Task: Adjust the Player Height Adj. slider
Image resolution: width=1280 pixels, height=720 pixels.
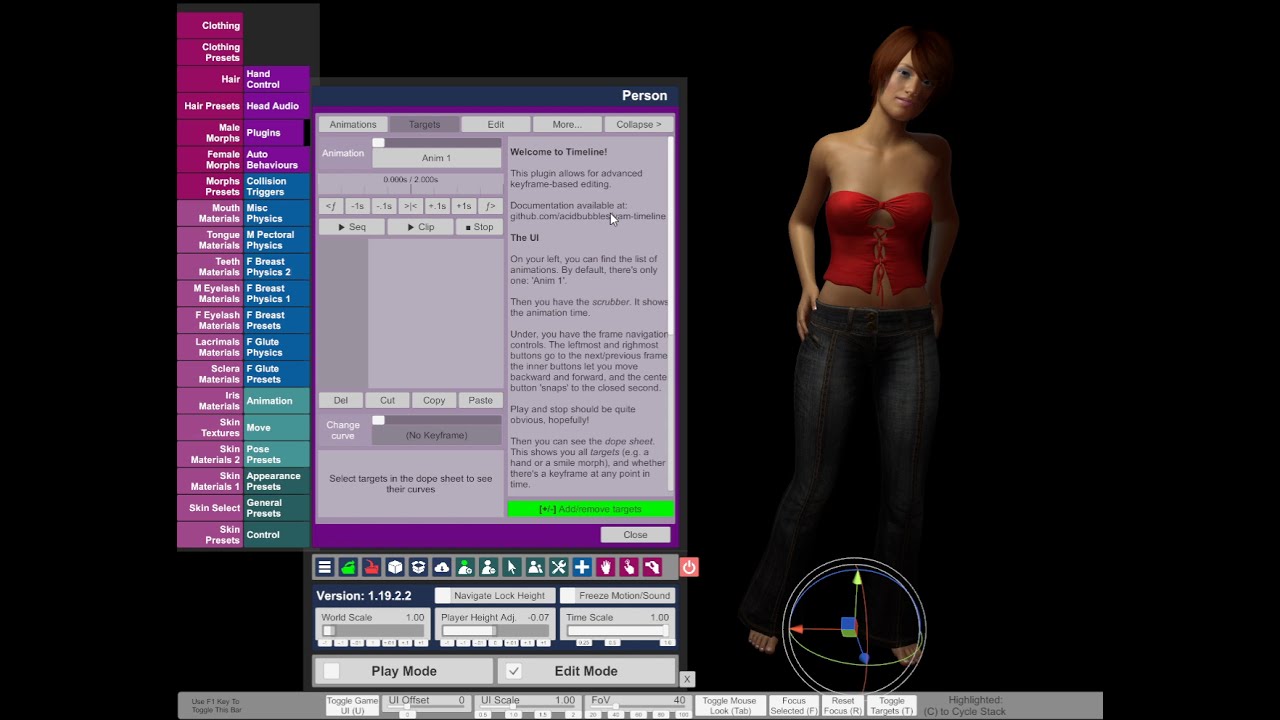Action: click(x=494, y=631)
